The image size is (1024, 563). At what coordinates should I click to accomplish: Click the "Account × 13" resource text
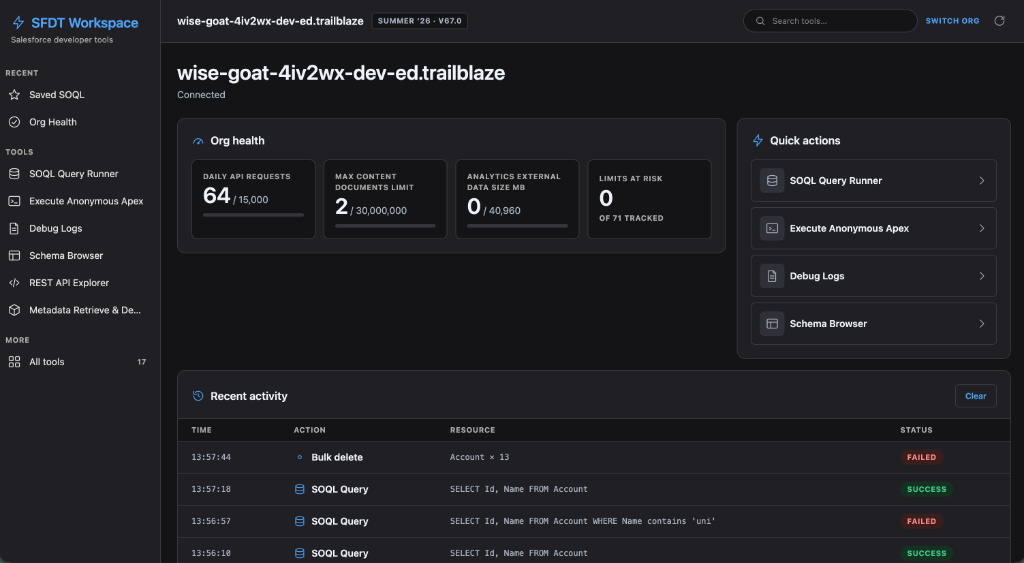tap(479, 457)
